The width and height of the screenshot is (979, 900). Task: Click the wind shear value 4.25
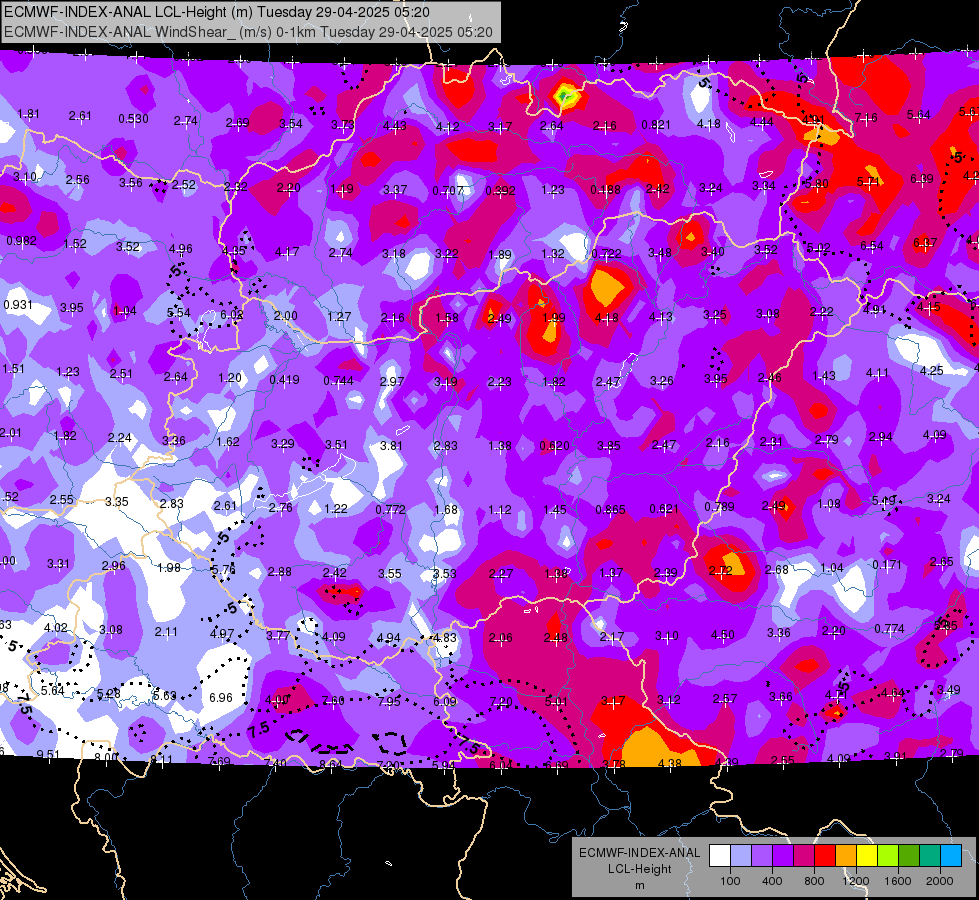[x=932, y=370]
